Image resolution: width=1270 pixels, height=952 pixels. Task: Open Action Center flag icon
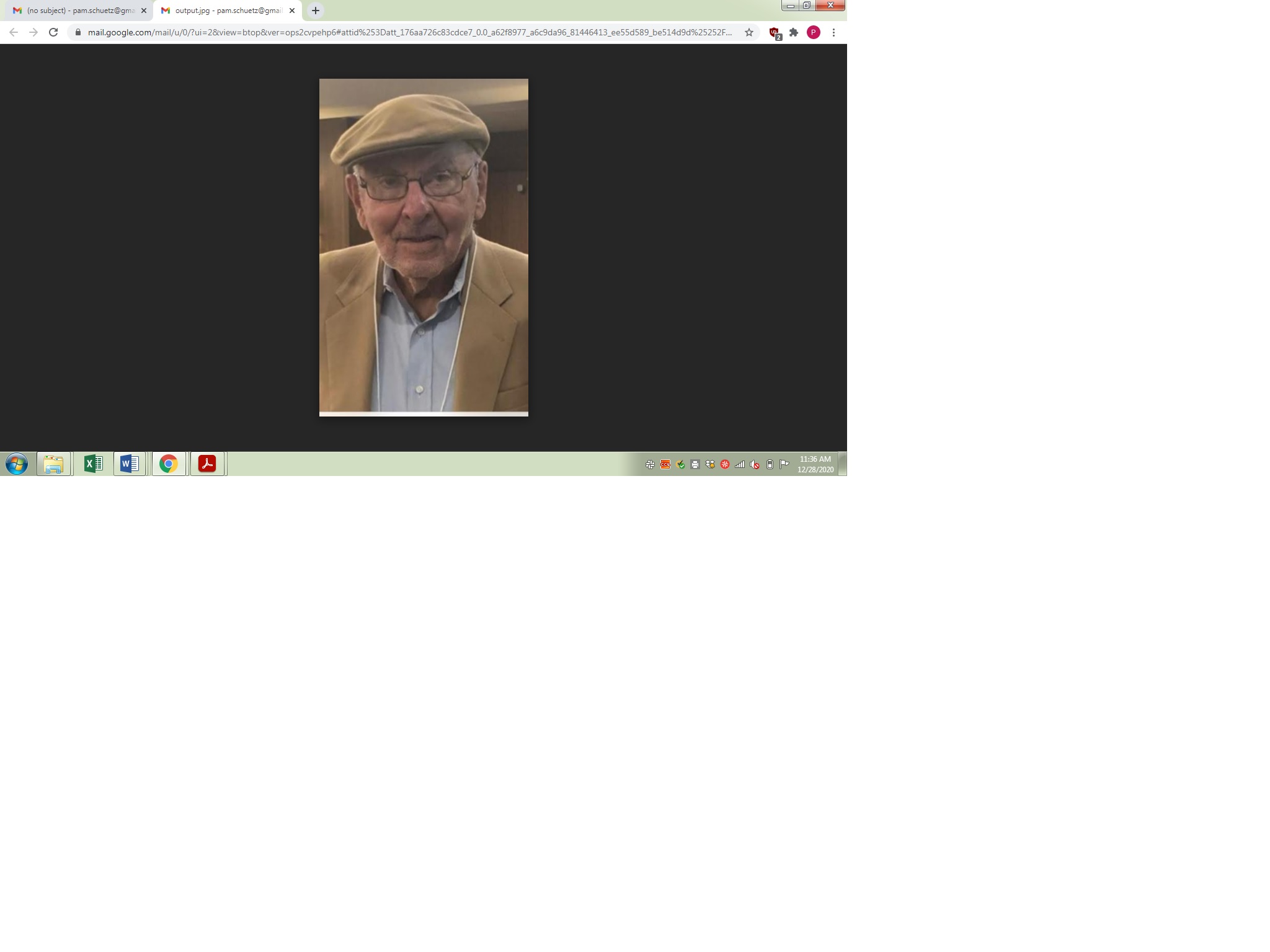coord(784,464)
